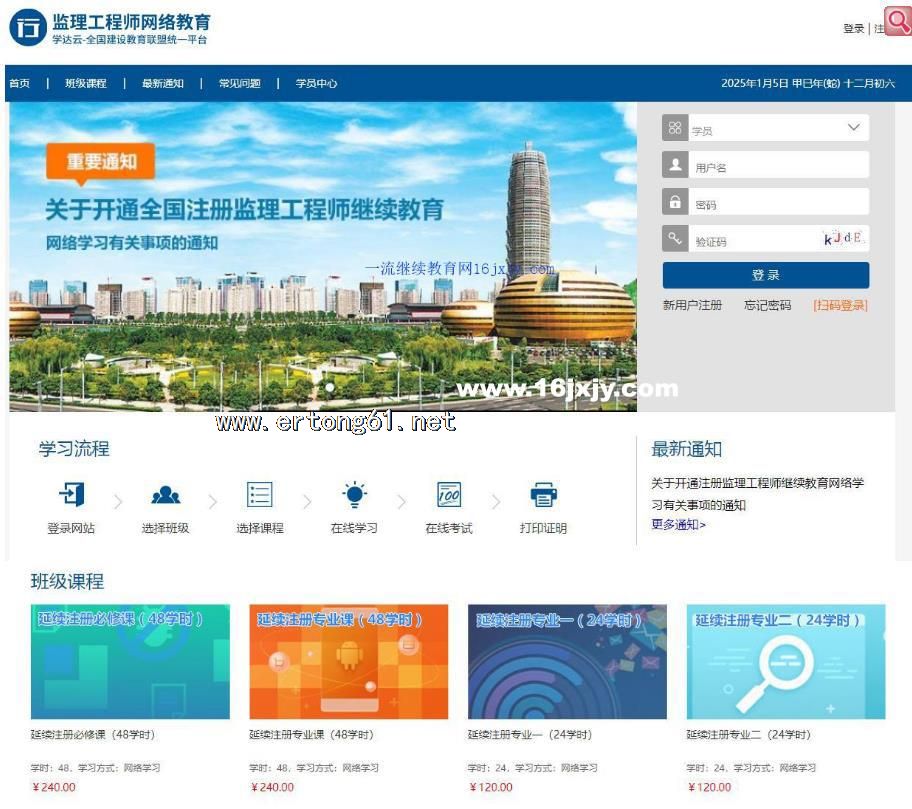Click the login website step icon
Screen dimensions: 912x809
71,494
